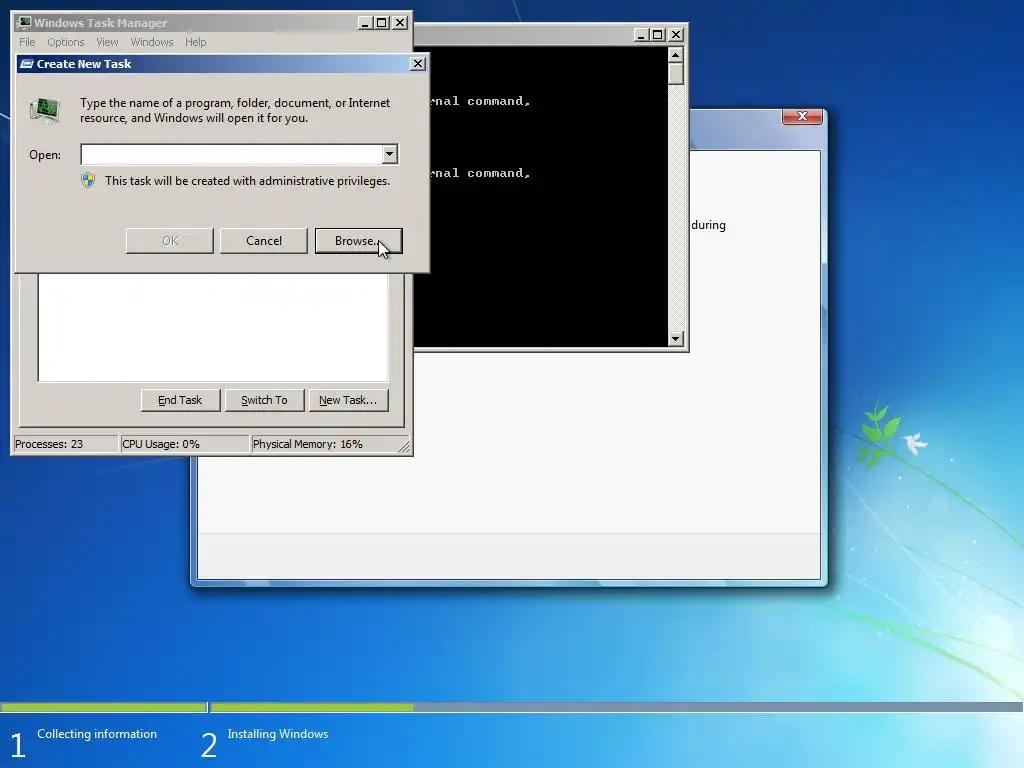The height and width of the screenshot is (768, 1024).
Task: Close the Windows setup dialog with red X
Action: (802, 116)
